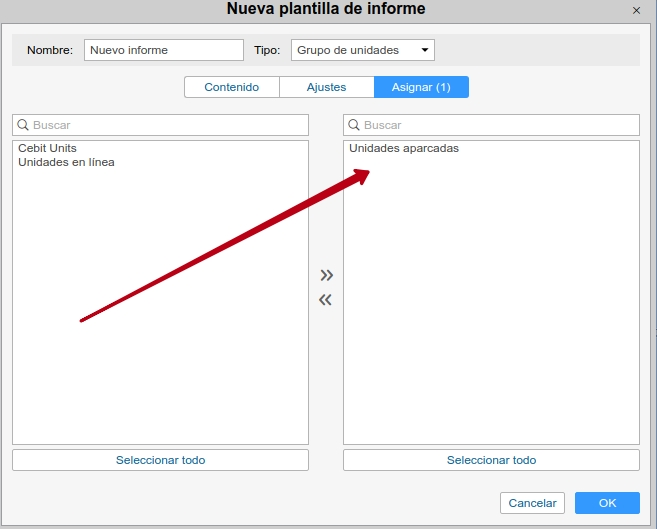Select Unidades en línea in the left list
The height and width of the screenshot is (529, 657).
(66, 162)
